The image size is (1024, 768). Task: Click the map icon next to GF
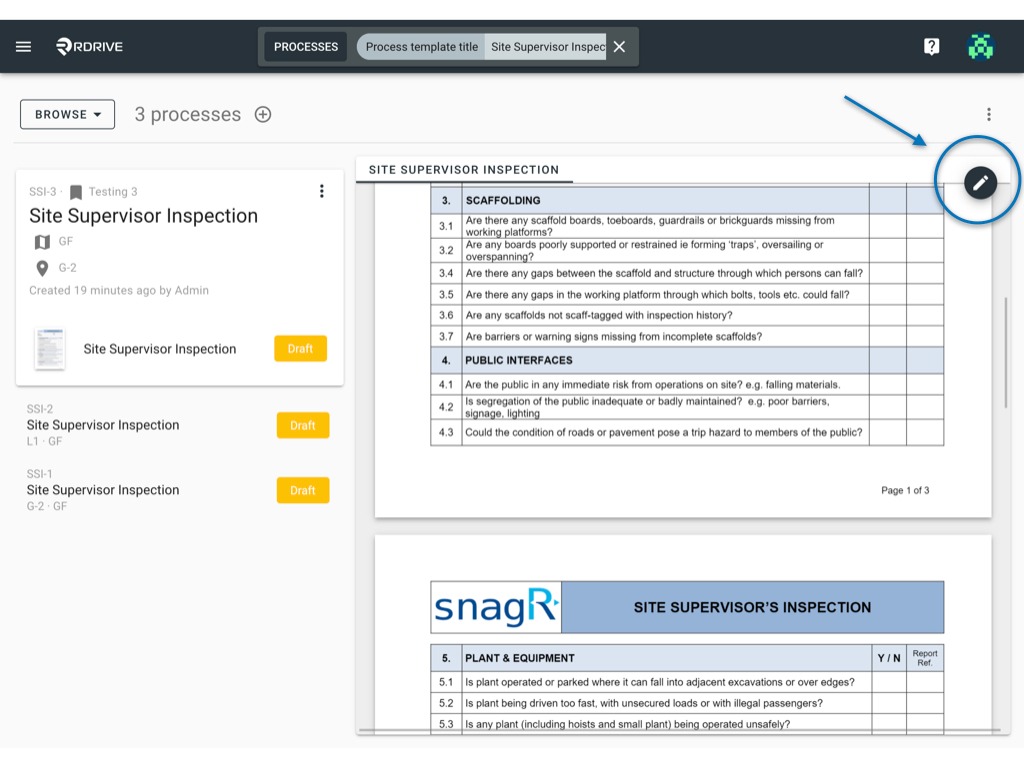[42, 242]
